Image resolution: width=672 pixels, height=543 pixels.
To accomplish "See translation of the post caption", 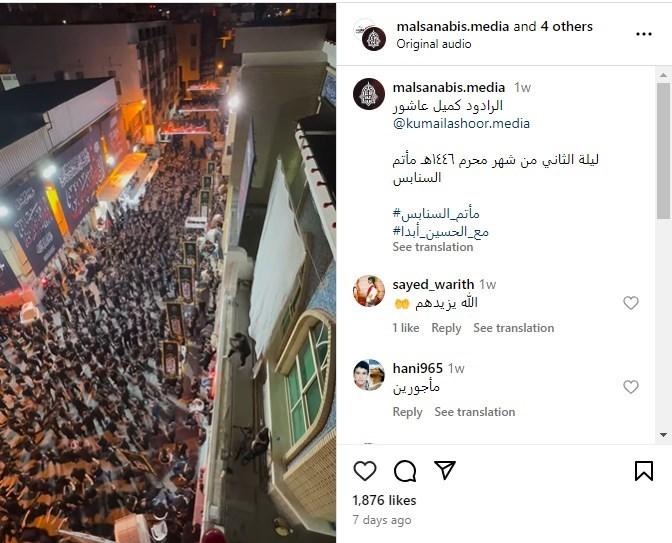I will [x=433, y=247].
